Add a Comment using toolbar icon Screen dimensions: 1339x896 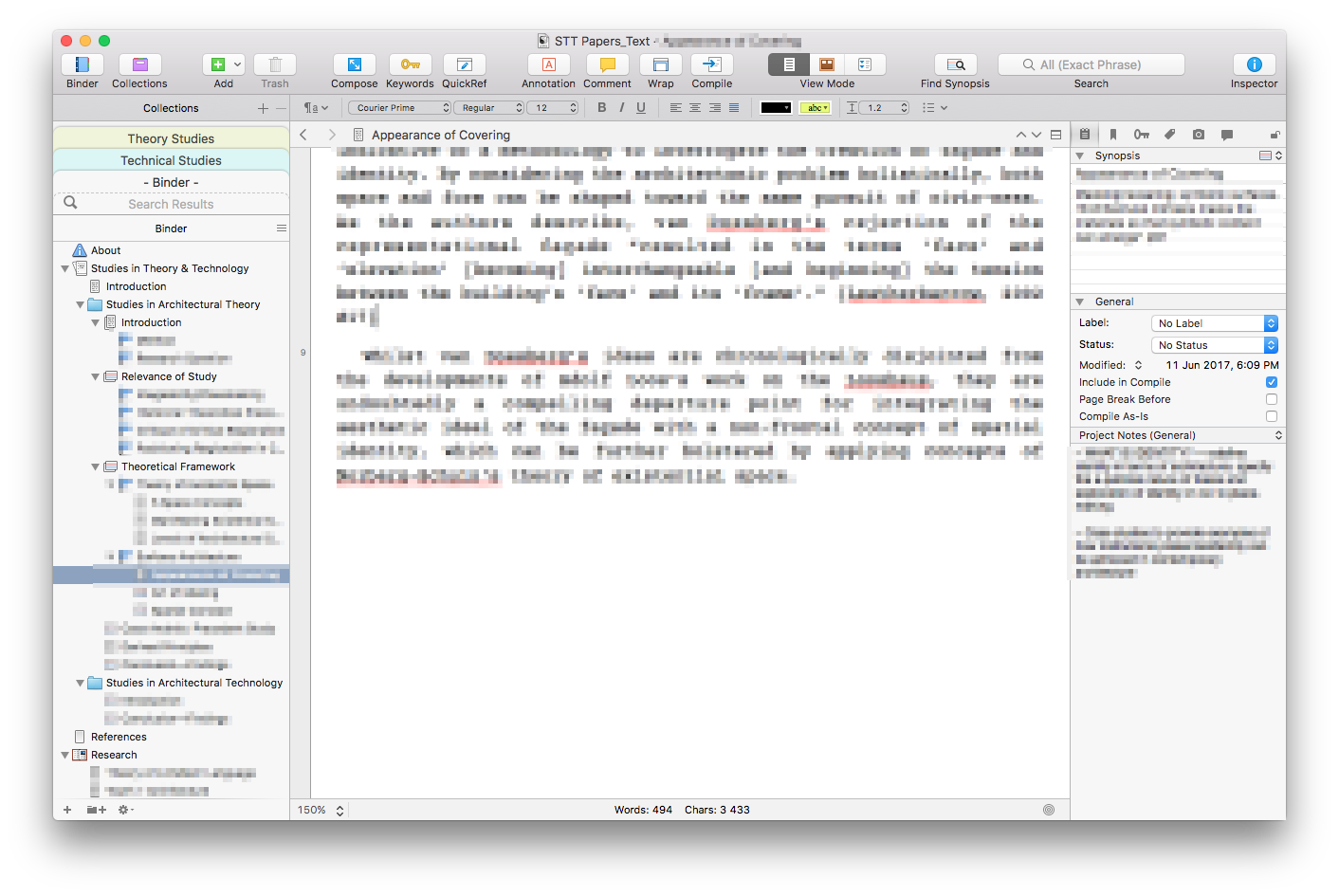point(607,65)
